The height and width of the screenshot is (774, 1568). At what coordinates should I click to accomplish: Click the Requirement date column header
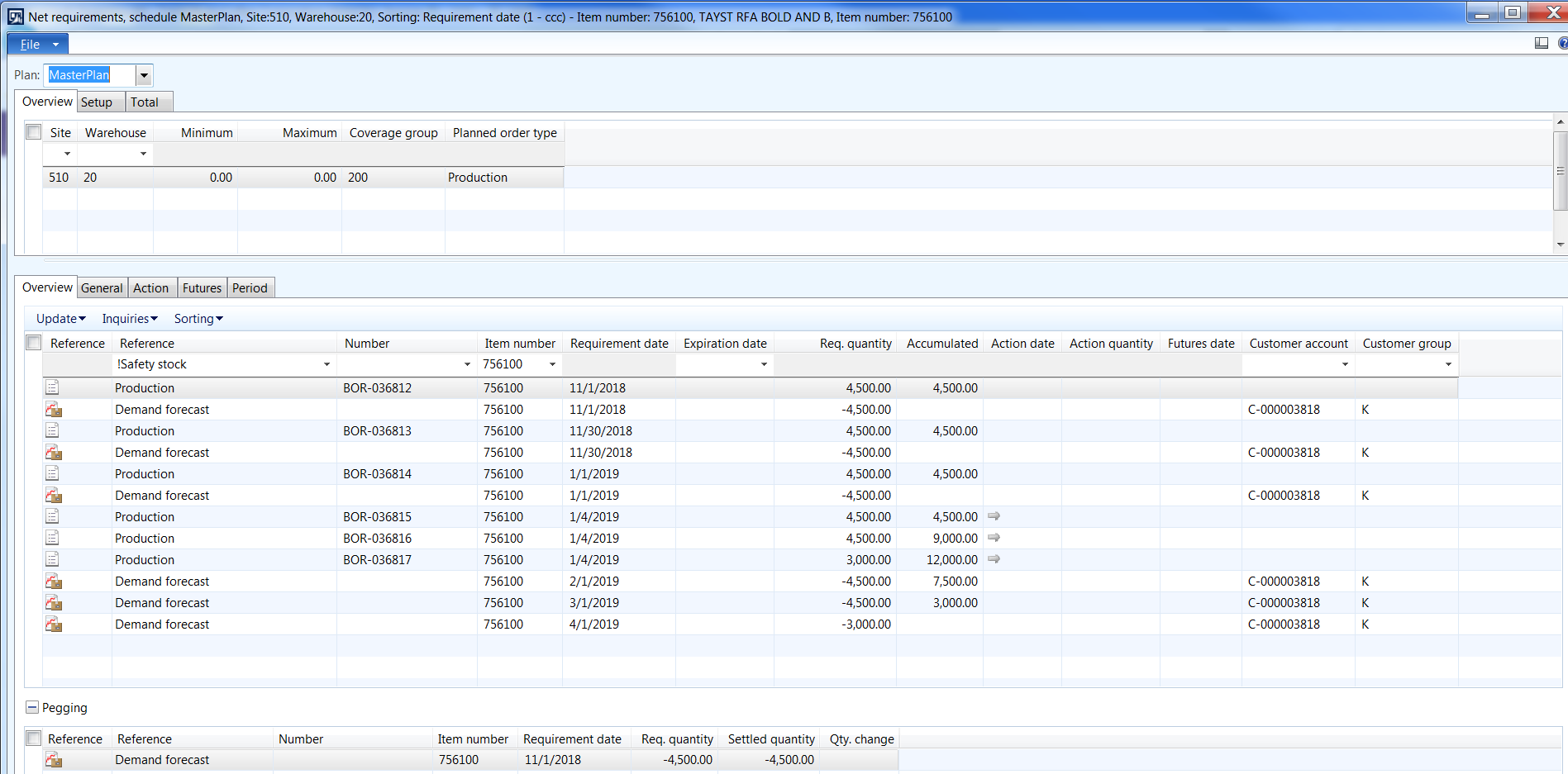tap(619, 344)
